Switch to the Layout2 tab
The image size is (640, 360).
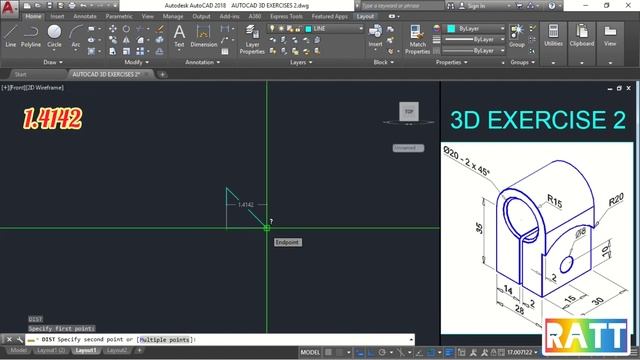117,350
